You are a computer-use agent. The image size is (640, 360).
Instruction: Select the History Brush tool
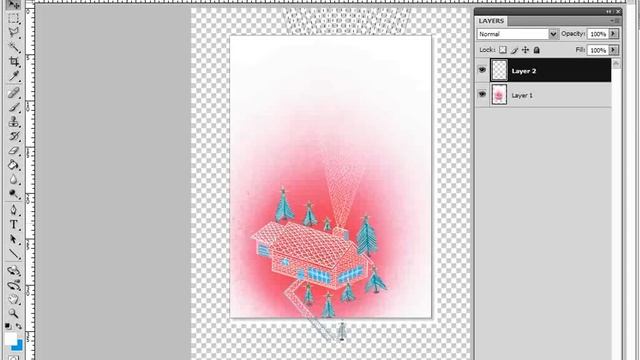tap(13, 136)
